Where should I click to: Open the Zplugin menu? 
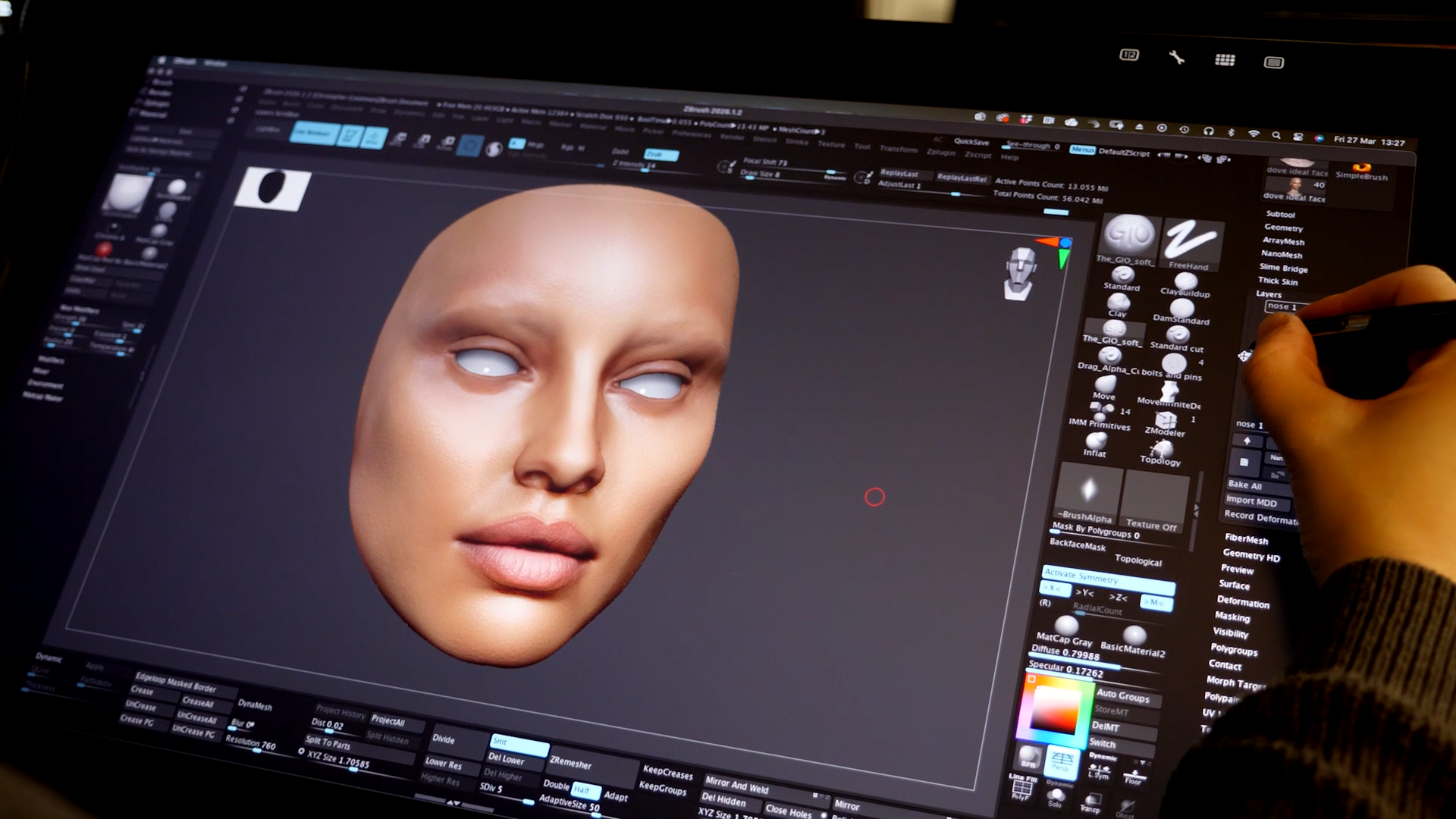[941, 152]
